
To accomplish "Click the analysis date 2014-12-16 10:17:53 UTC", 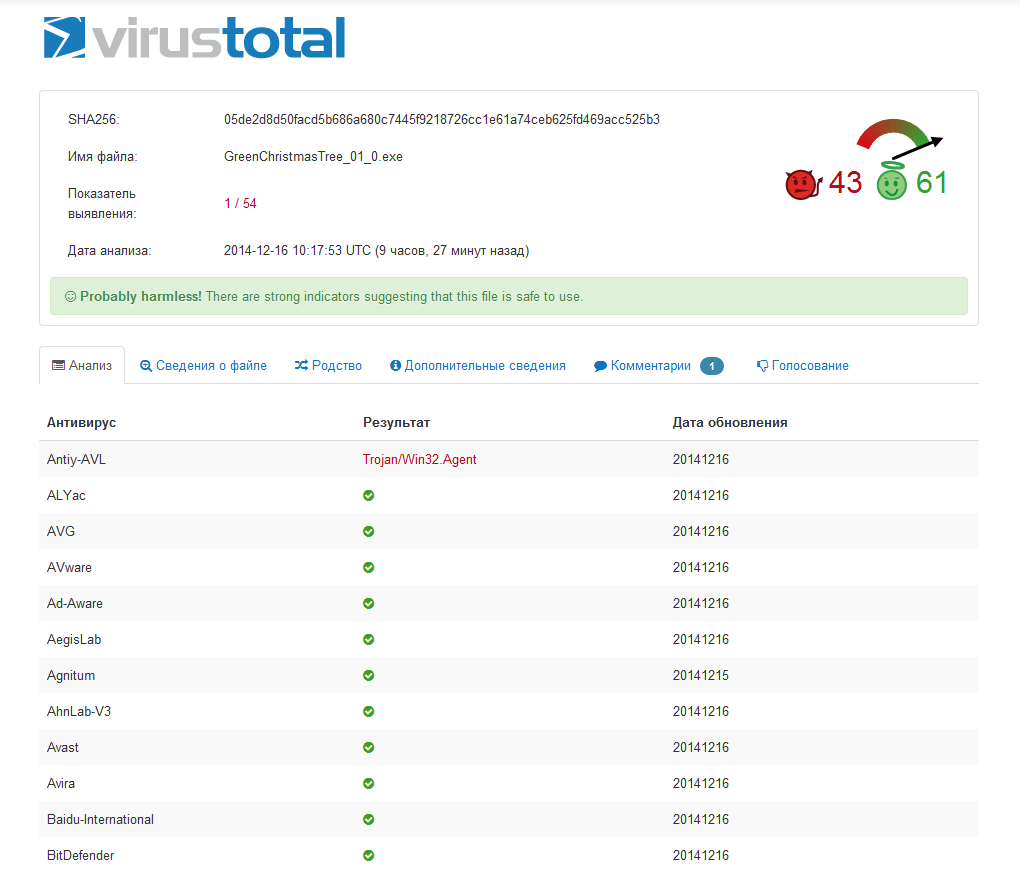I will click(297, 251).
